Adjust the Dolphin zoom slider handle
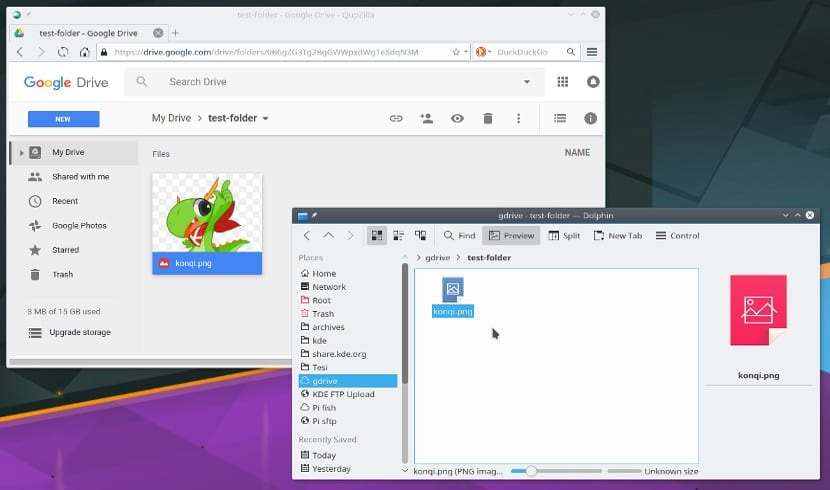830x490 pixels. tap(531, 471)
